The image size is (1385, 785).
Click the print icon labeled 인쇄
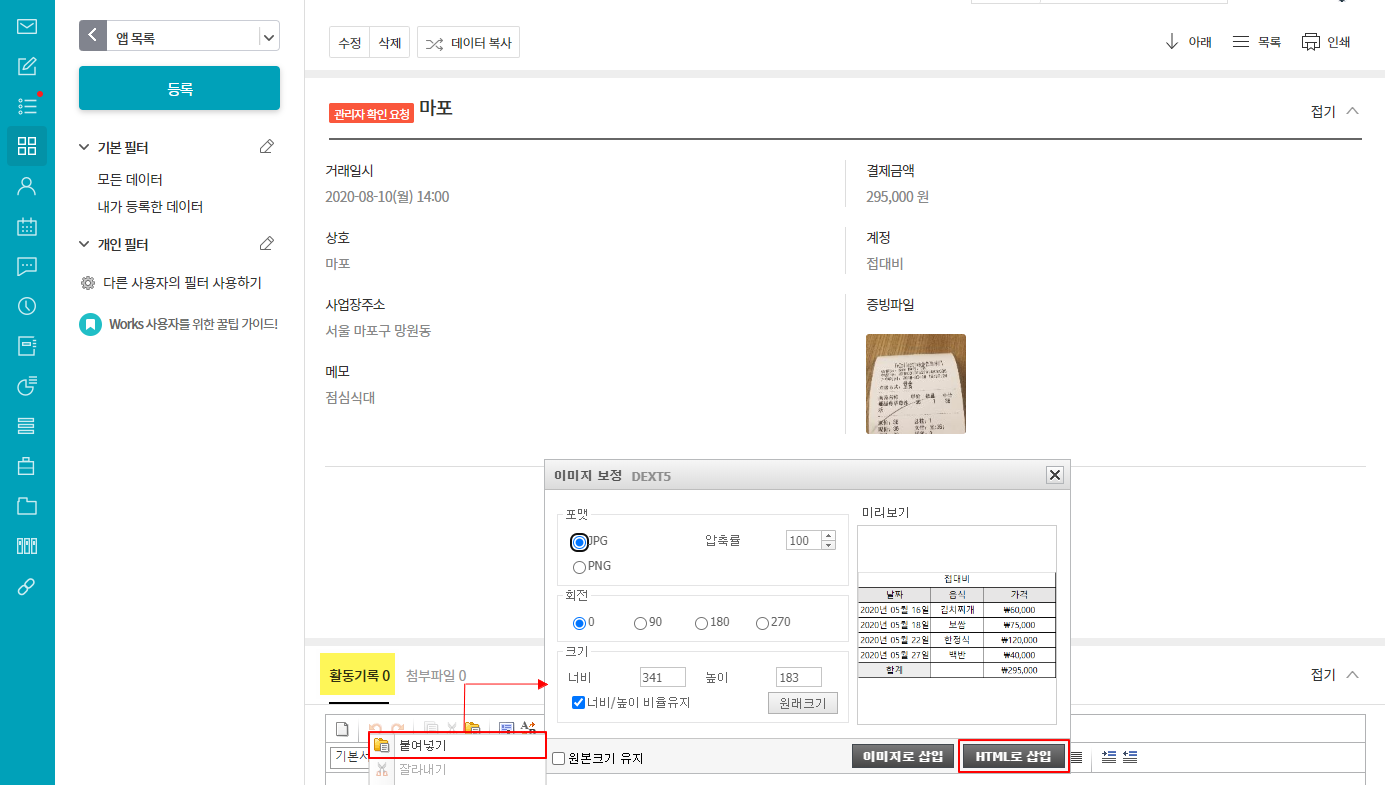1325,42
